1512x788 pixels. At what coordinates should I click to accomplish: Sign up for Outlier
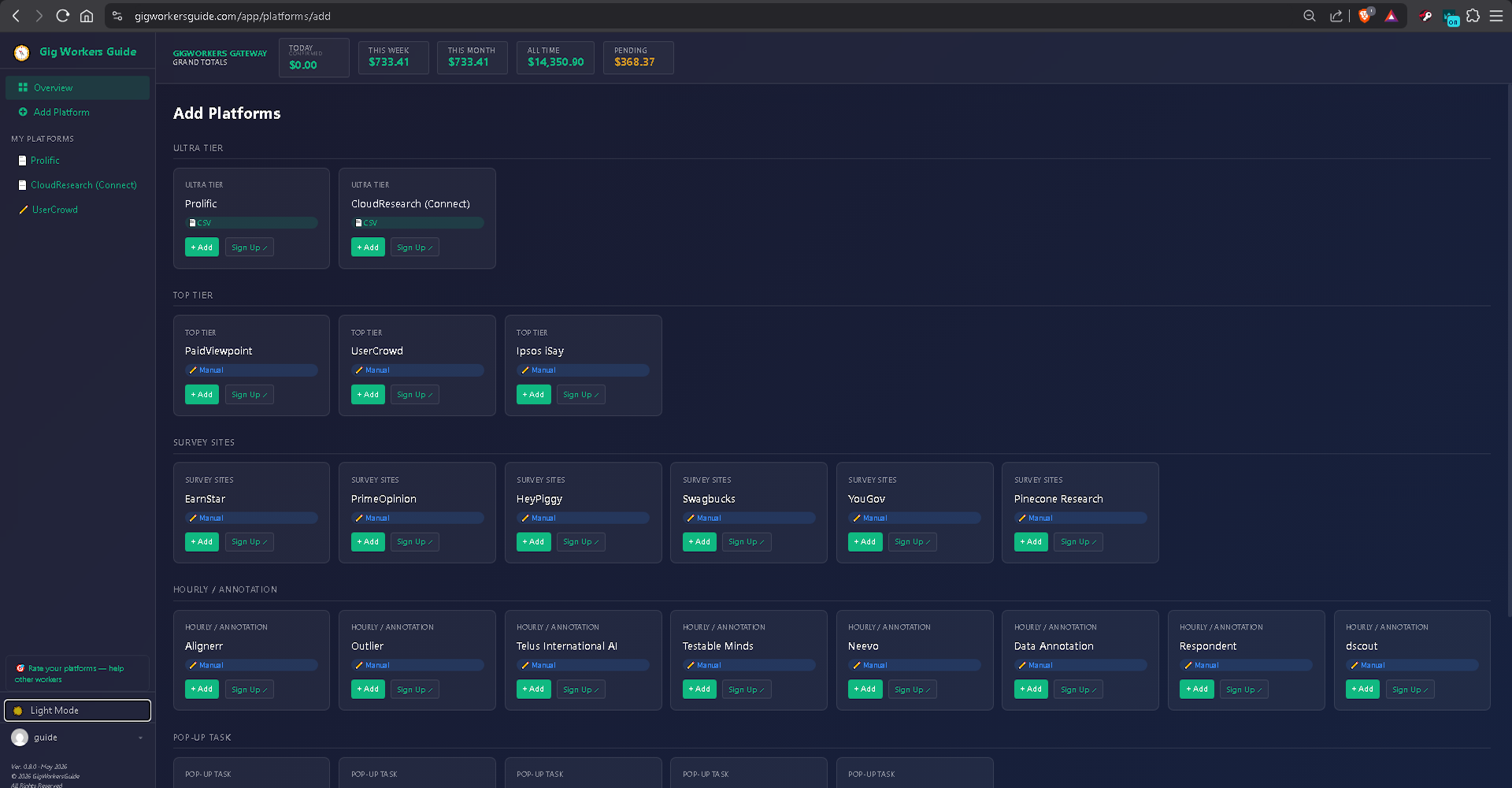coord(415,689)
